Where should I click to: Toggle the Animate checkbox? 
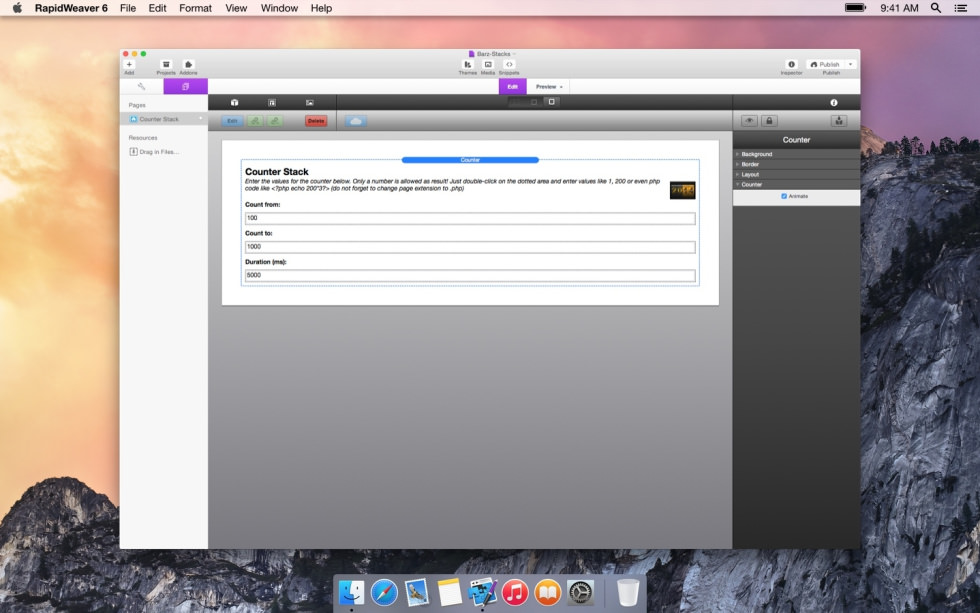pos(784,196)
